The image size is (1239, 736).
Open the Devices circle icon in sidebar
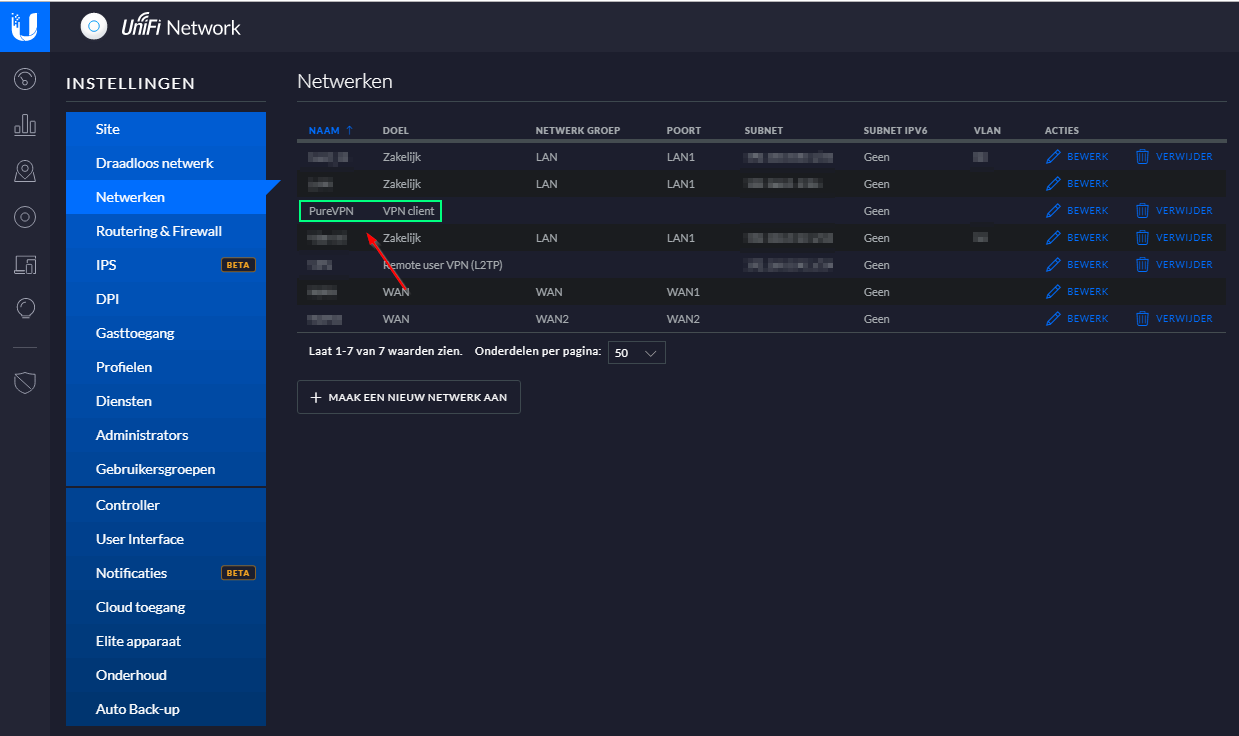(25, 217)
